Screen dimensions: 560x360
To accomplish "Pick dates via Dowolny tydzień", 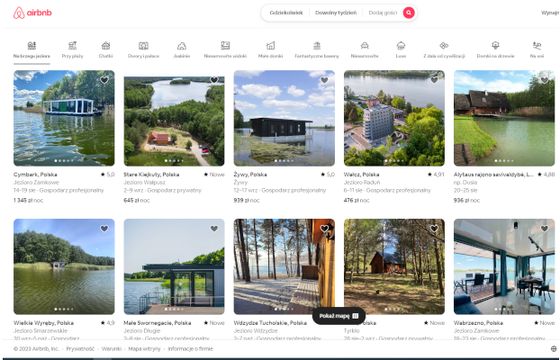I will coord(336,13).
